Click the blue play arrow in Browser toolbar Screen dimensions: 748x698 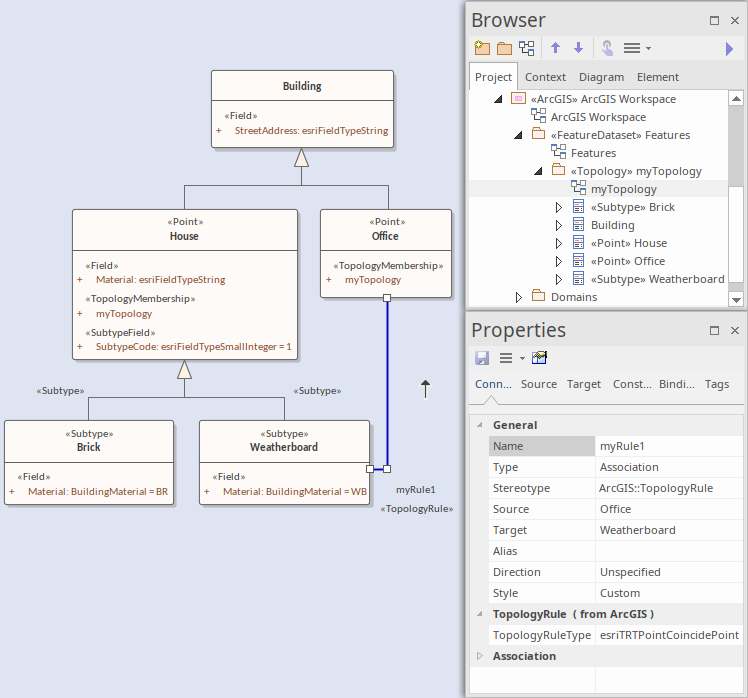click(729, 48)
